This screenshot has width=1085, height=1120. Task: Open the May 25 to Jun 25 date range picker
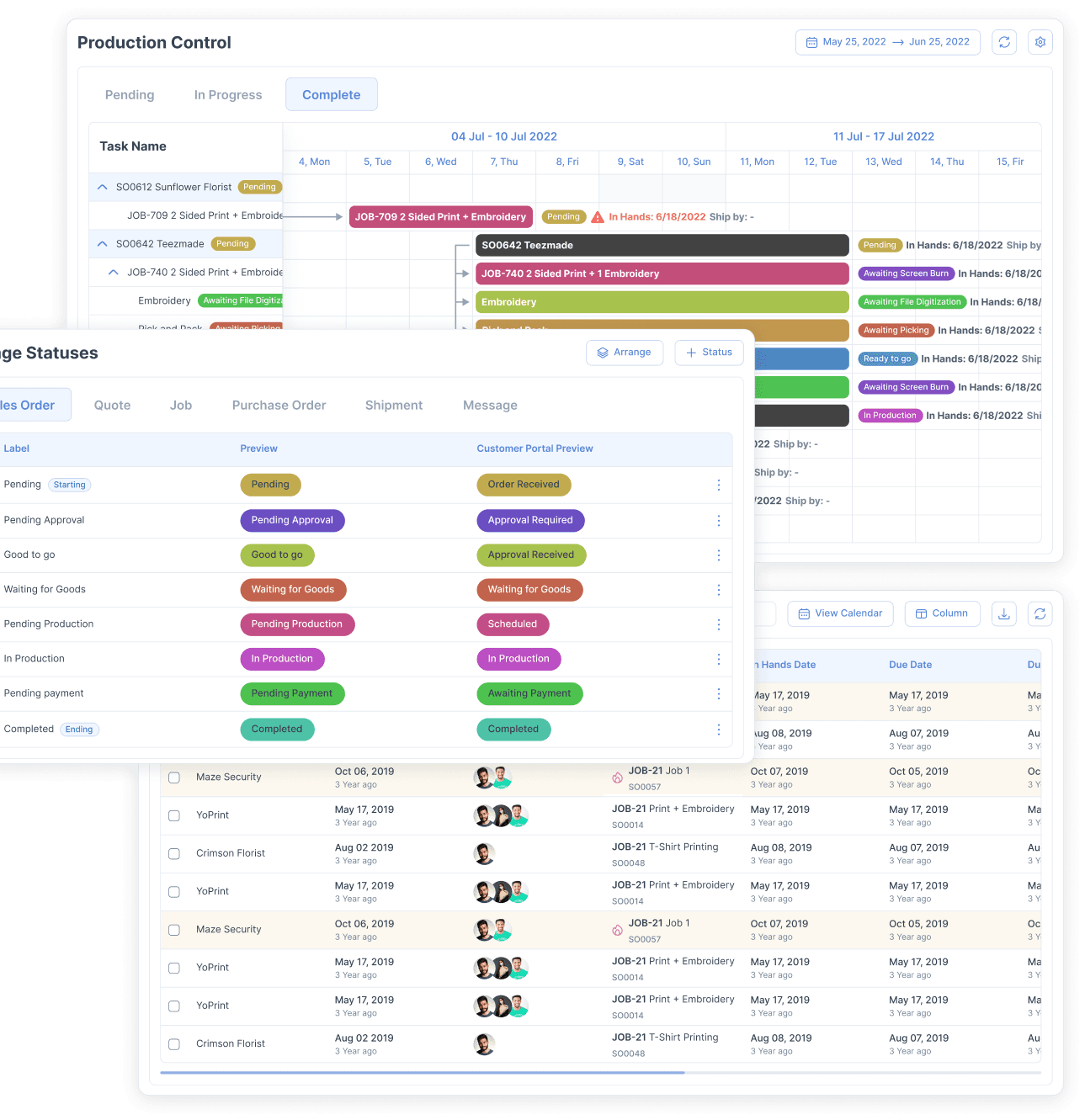[887, 42]
